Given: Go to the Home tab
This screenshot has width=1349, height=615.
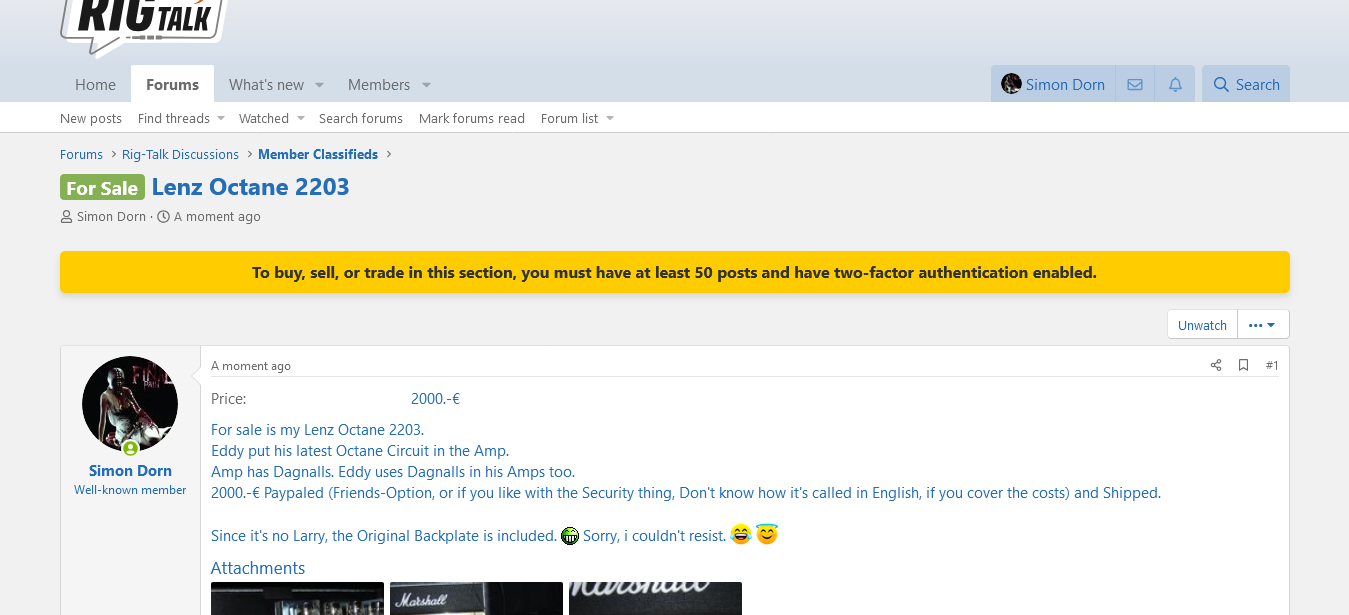Looking at the screenshot, I should click(x=95, y=85).
